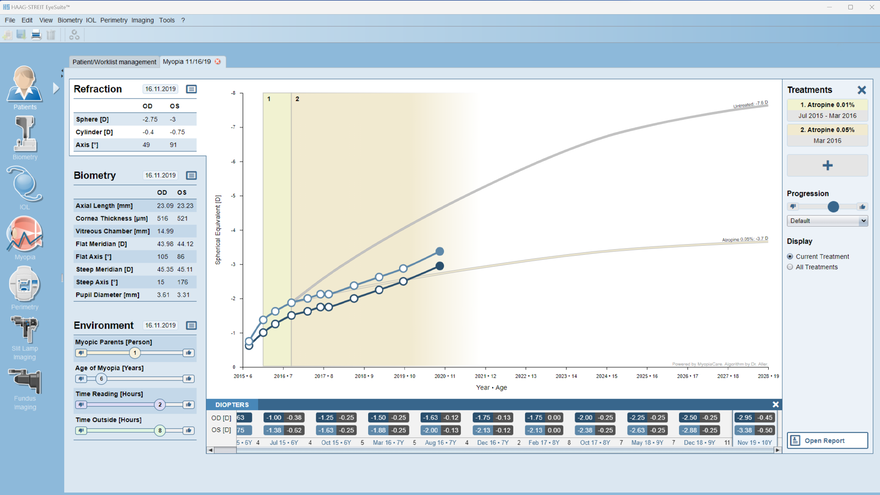Open the IOL module icon

(25, 186)
